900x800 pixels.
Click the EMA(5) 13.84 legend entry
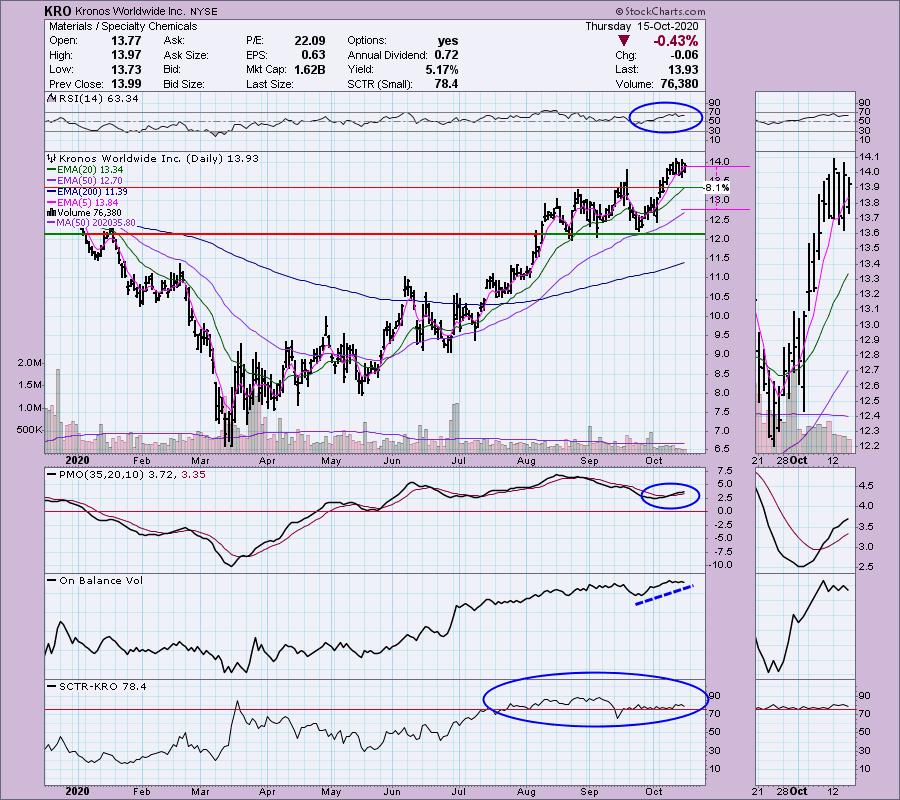(87, 203)
